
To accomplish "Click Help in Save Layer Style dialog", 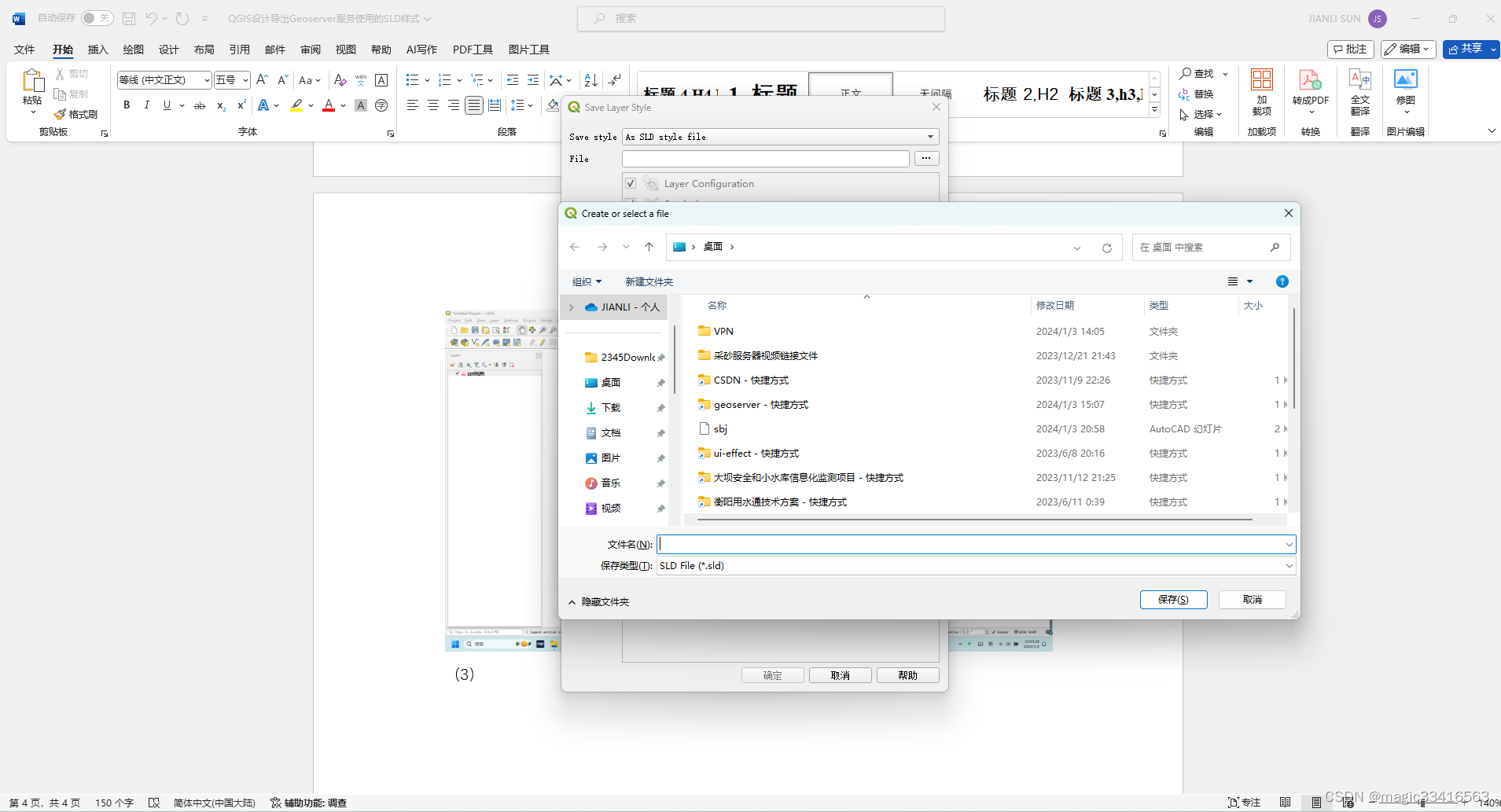I will point(908,675).
